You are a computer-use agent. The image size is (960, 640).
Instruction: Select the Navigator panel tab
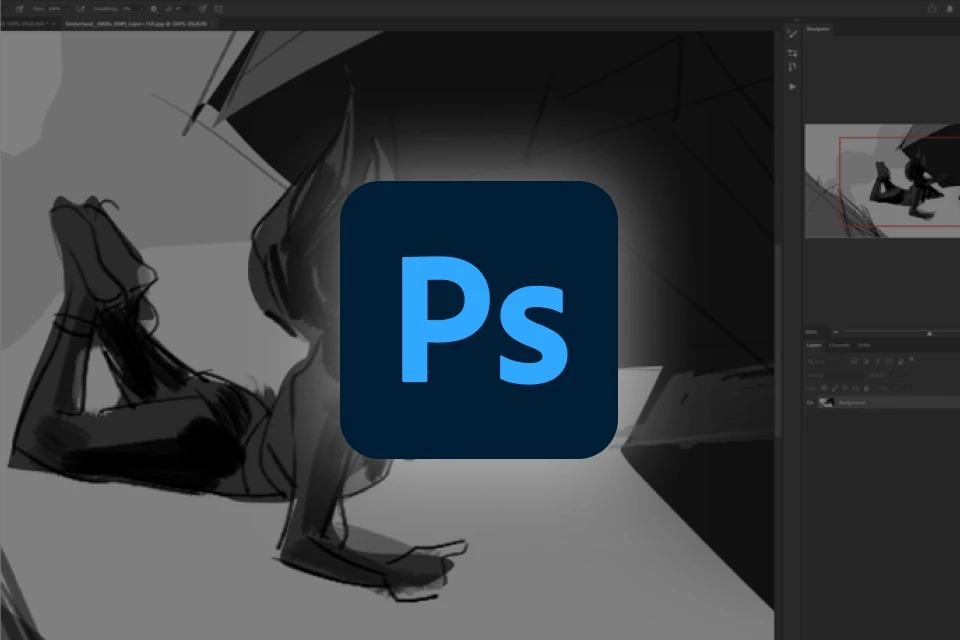pos(818,29)
